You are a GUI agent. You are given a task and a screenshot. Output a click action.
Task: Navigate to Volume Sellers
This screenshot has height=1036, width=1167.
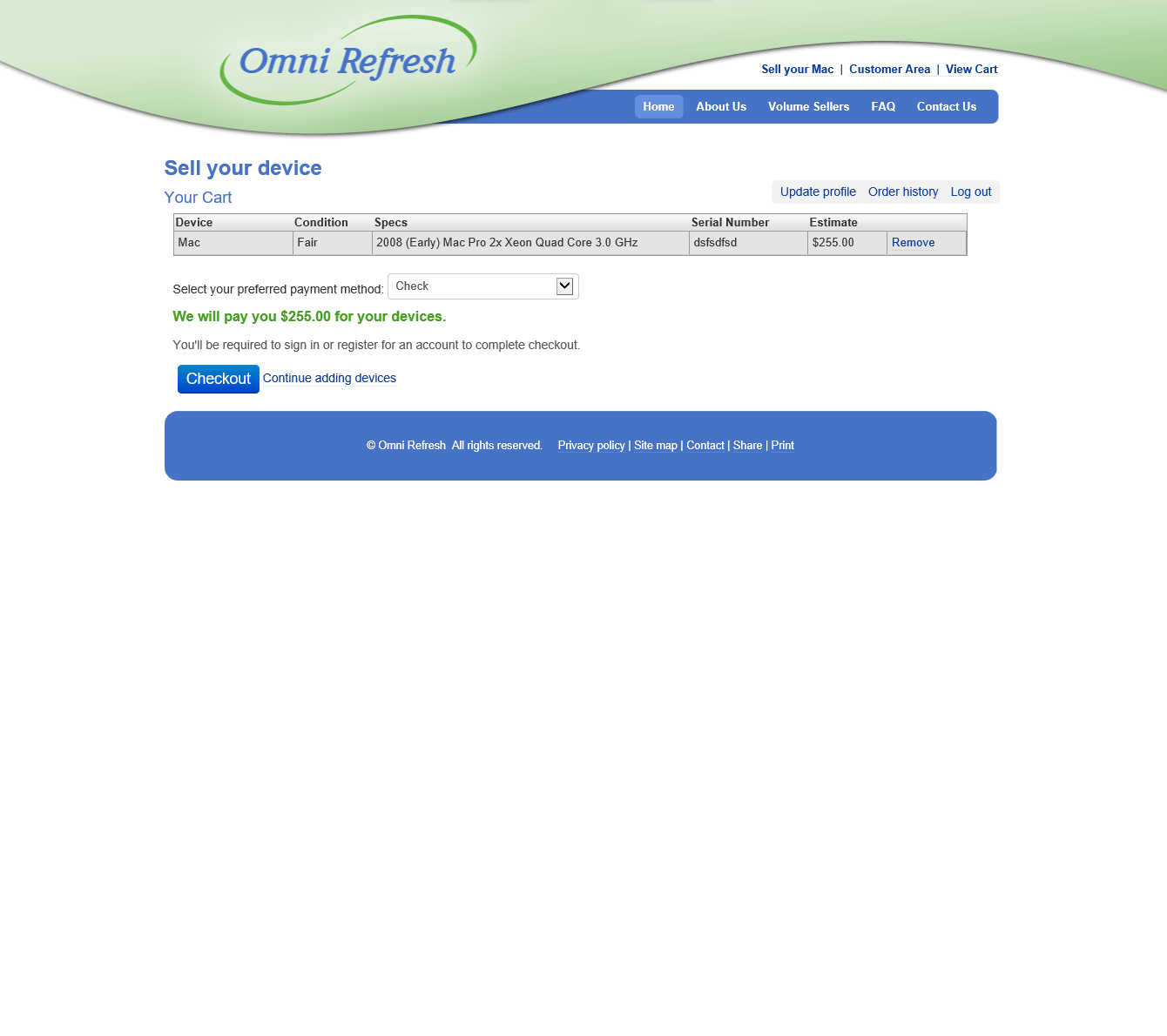click(808, 107)
